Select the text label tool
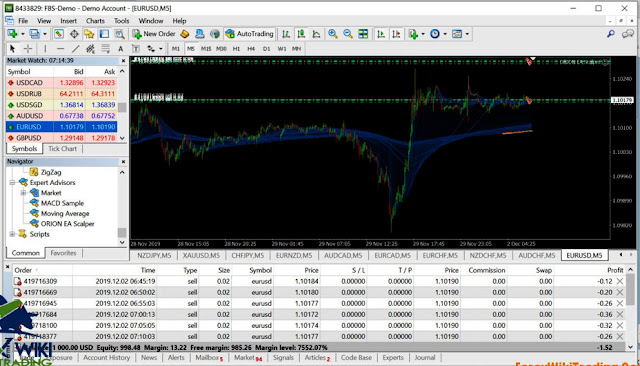Viewport: 640px width, 366px height. coord(136,49)
